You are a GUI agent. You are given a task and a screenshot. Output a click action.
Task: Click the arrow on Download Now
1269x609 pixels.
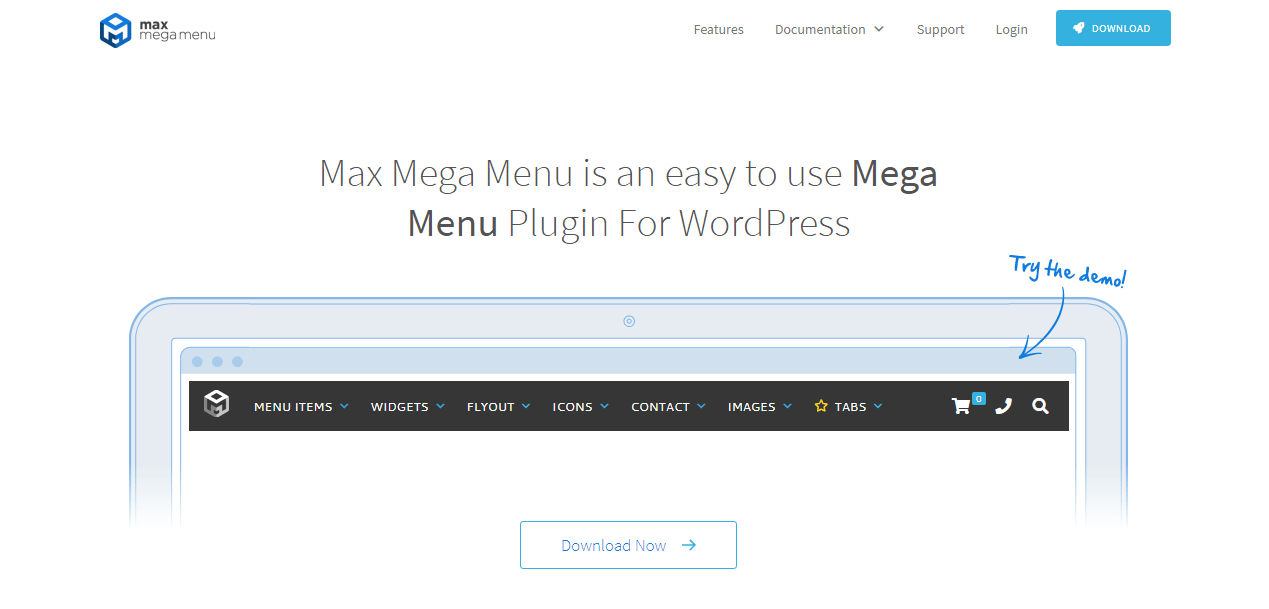click(x=688, y=545)
